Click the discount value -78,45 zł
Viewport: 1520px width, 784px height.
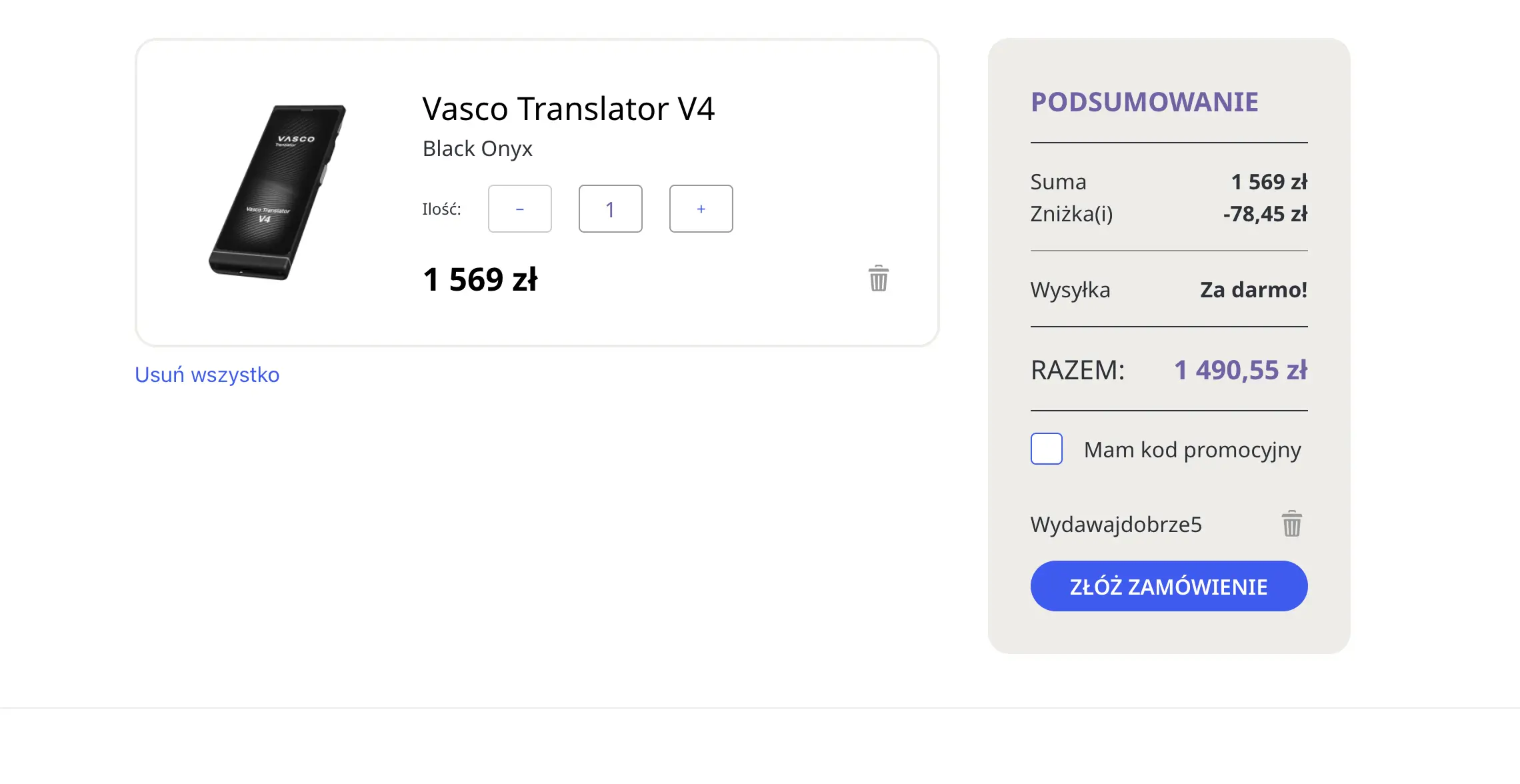[1265, 214]
